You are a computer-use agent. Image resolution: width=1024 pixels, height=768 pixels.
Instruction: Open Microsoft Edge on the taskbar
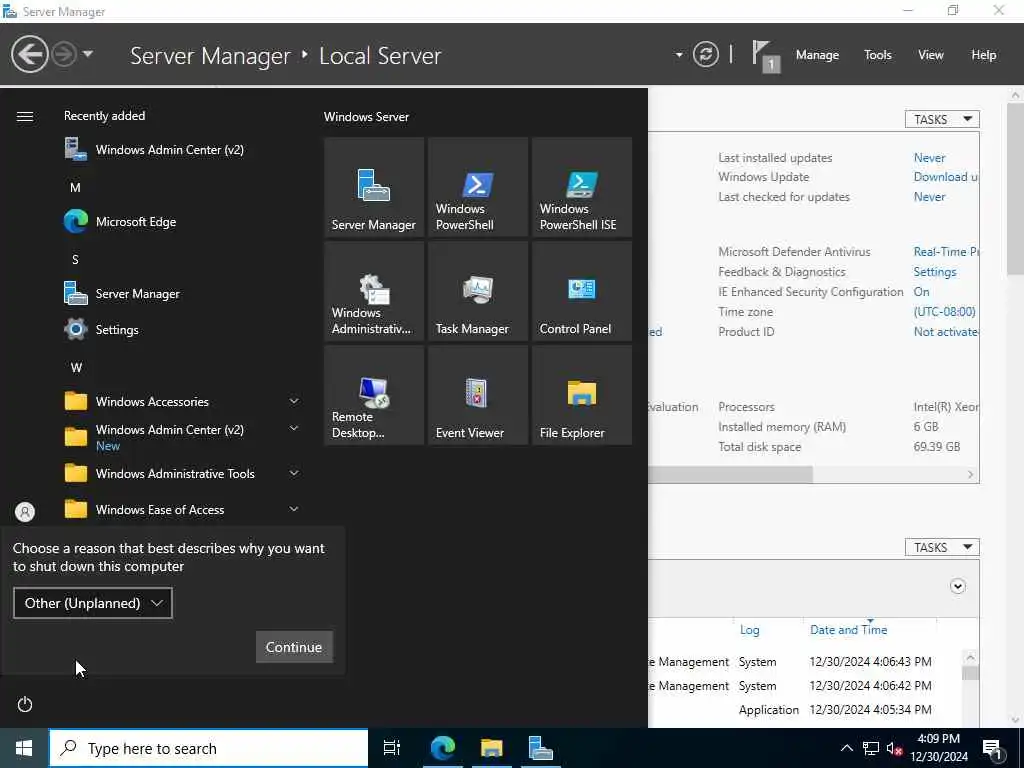click(x=443, y=748)
